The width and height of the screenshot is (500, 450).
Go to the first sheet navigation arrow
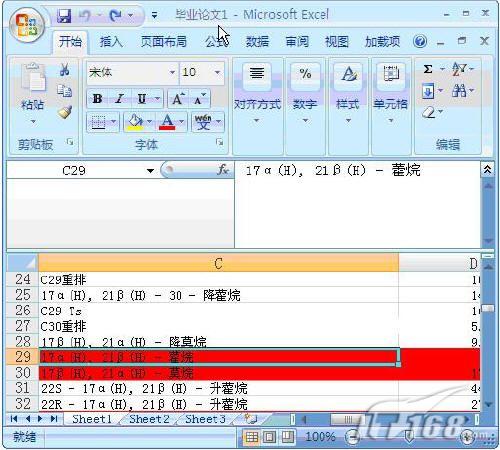click(x=14, y=419)
